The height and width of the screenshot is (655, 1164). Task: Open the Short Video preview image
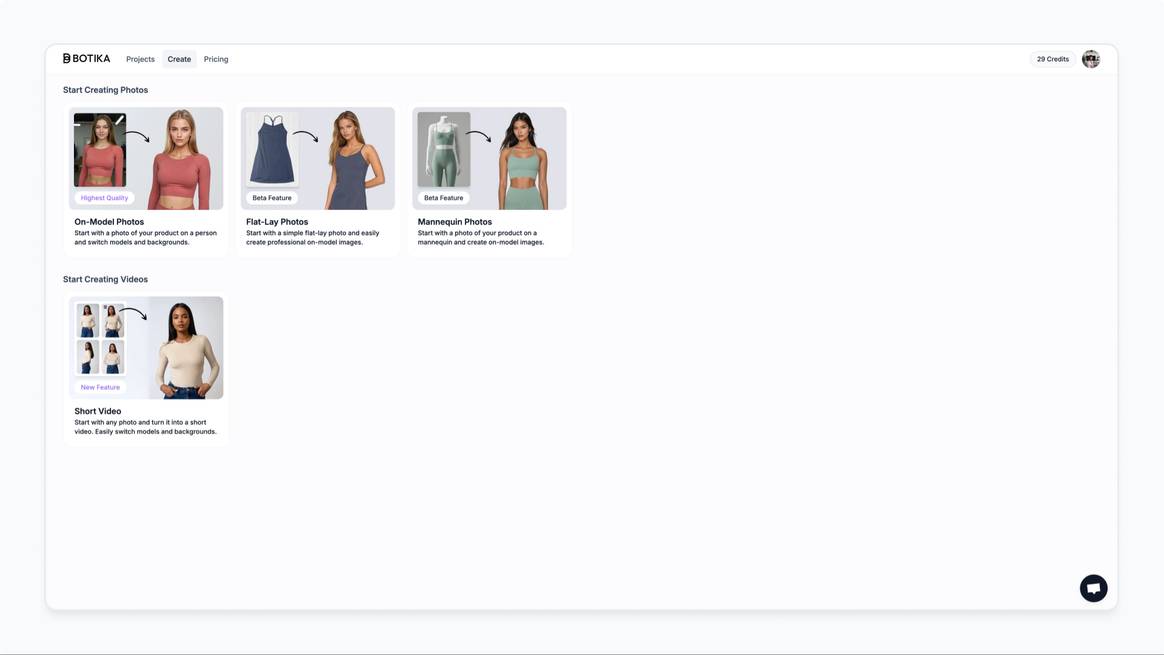click(x=146, y=348)
